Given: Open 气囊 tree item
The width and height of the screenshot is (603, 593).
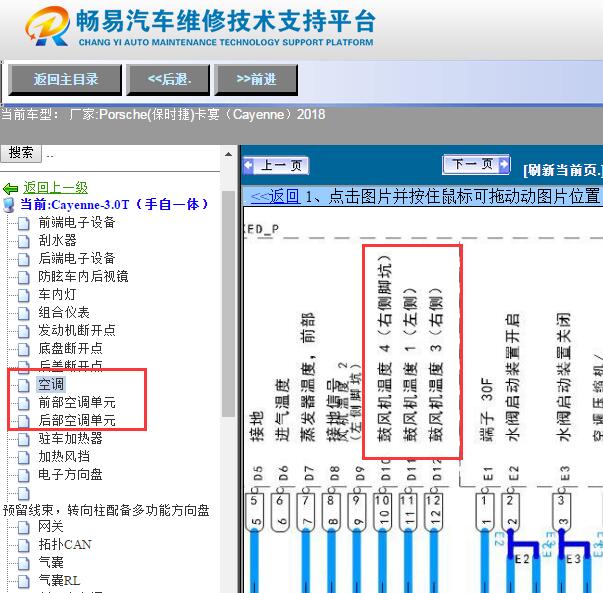Looking at the screenshot, I should point(51,563).
